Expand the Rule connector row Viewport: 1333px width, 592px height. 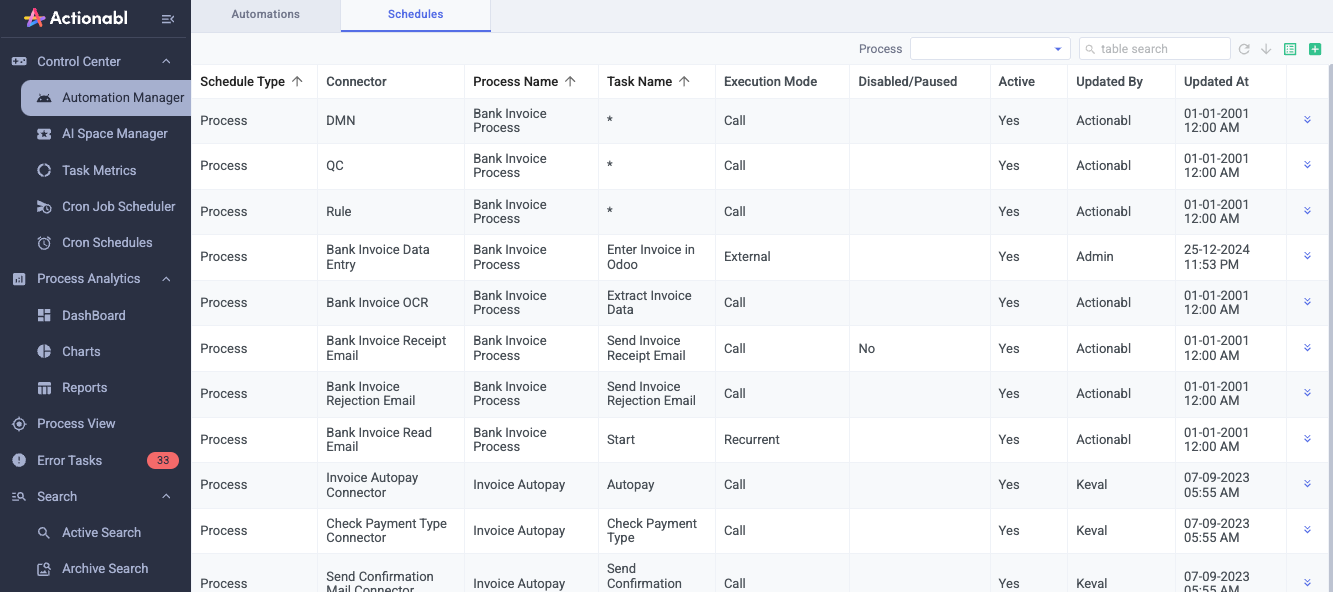click(x=1307, y=211)
